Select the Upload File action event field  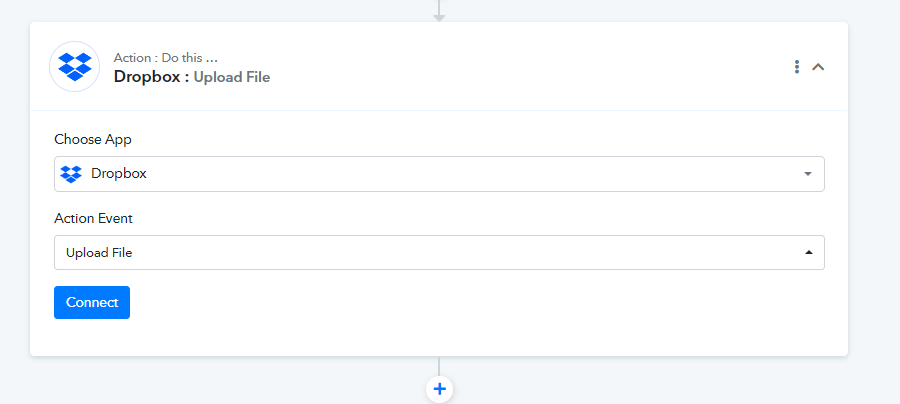[x=439, y=252]
